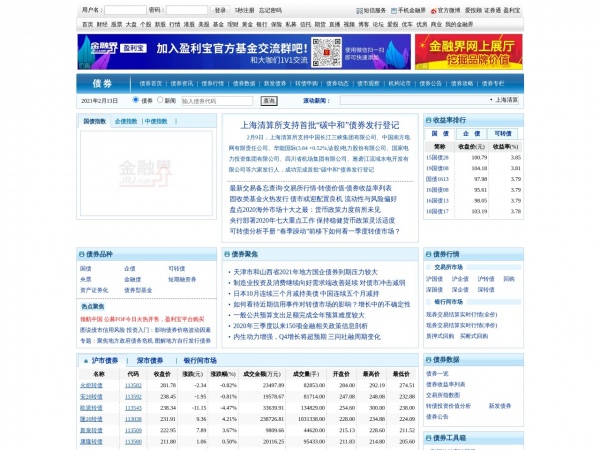
Task: Open the 固收类基金火热发行 article link
Action: coord(313,199)
